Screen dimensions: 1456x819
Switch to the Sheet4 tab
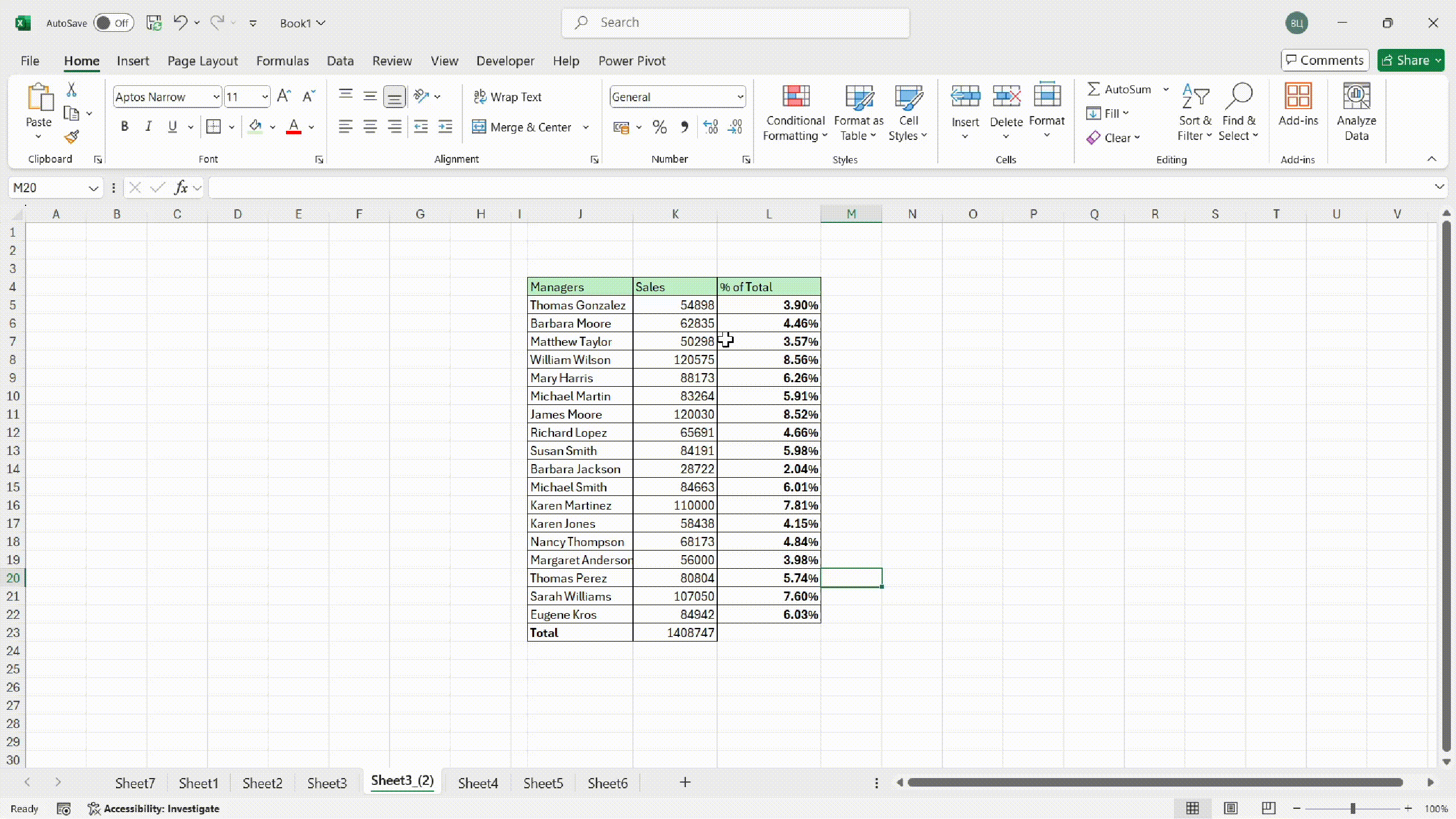point(478,783)
